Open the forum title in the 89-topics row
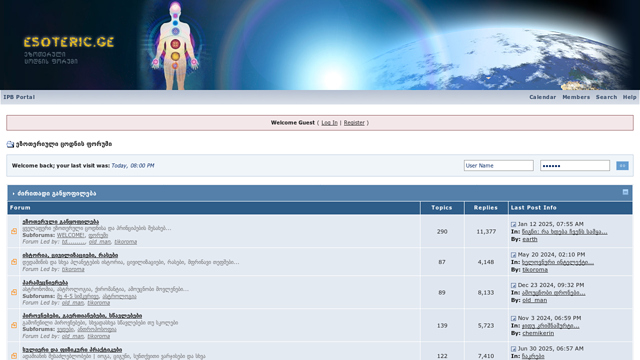 click(45, 282)
